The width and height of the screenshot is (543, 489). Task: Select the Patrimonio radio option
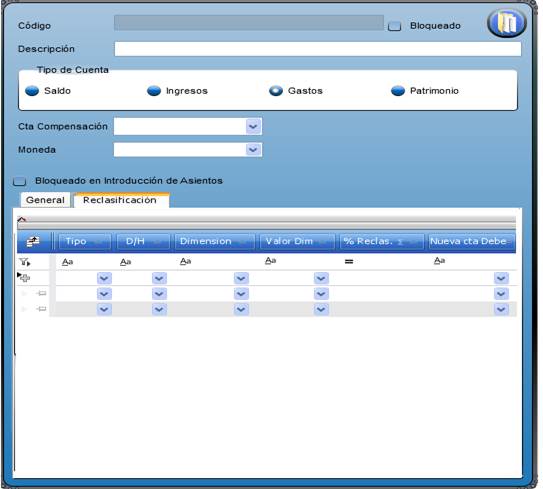398,91
